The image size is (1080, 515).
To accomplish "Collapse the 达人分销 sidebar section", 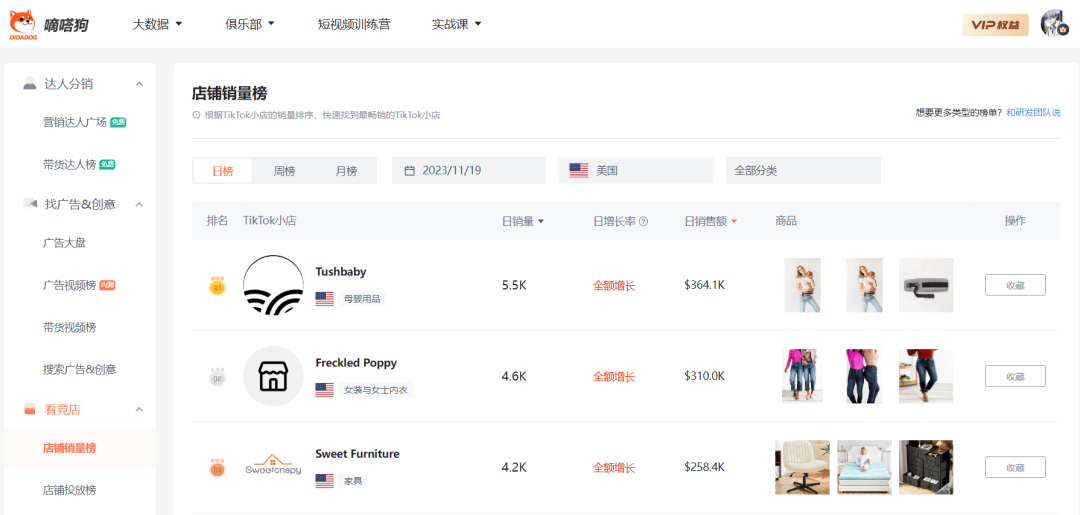I will (x=139, y=84).
